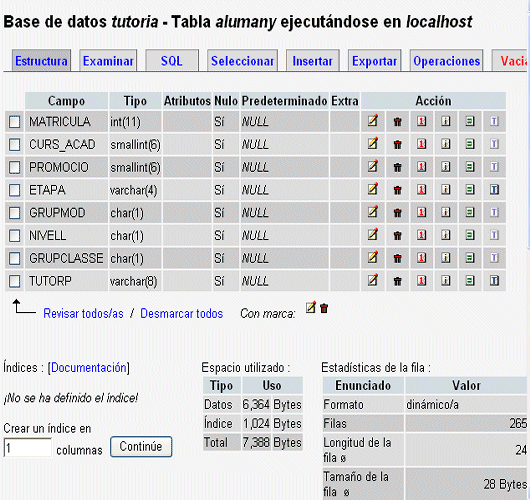Edit the ETAPA field with pencil icon
The image size is (530, 500).
pos(373,189)
